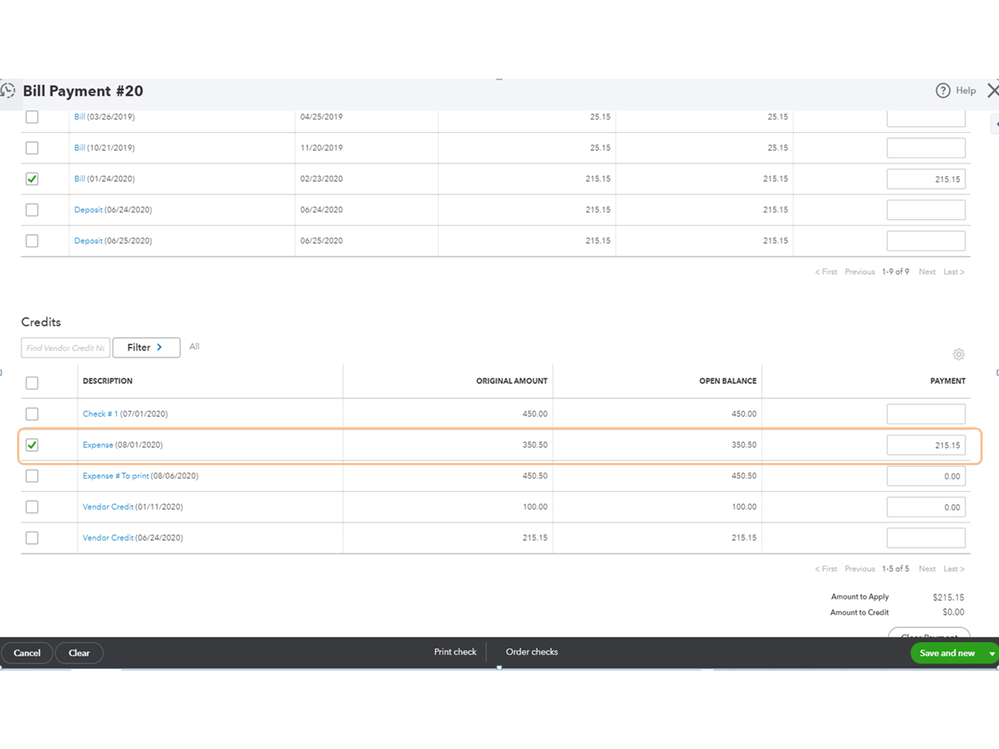999x749 pixels.
Task: Uncheck the Bill (01/24/2020) checkbox
Action: point(32,179)
